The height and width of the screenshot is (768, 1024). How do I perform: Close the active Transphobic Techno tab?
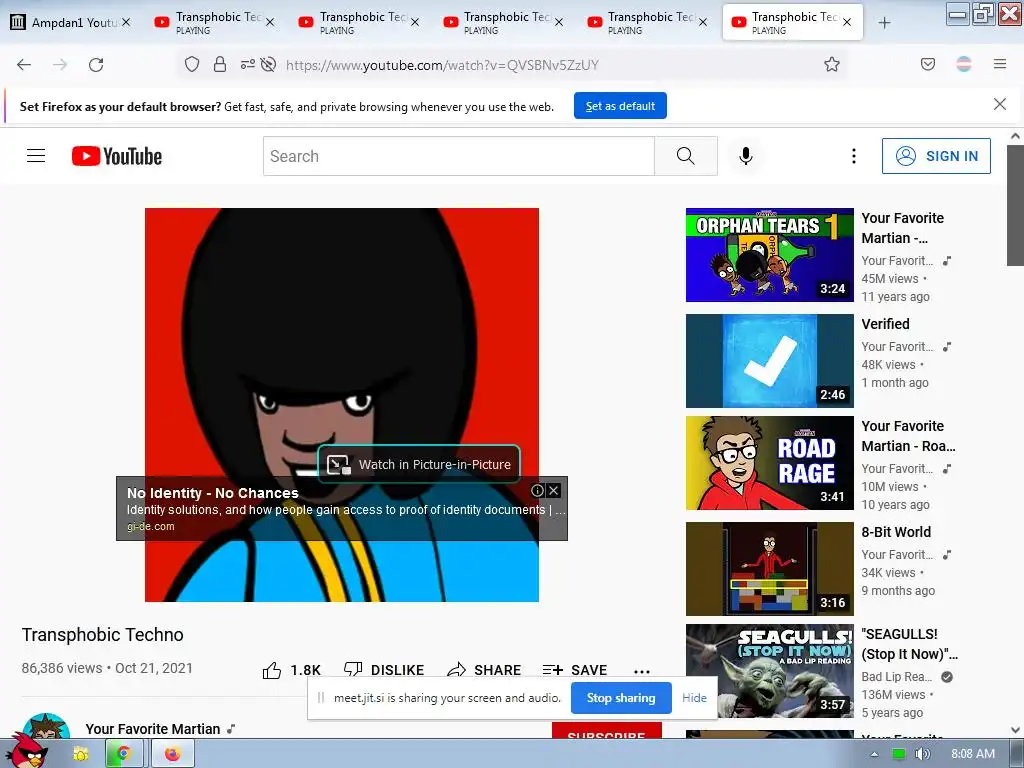(847, 22)
